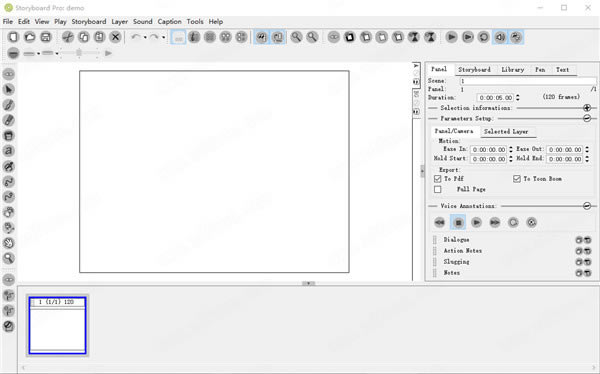Select the Text 'a' tool in left sidebar
Viewport: 600px width, 374px height.
point(8,151)
